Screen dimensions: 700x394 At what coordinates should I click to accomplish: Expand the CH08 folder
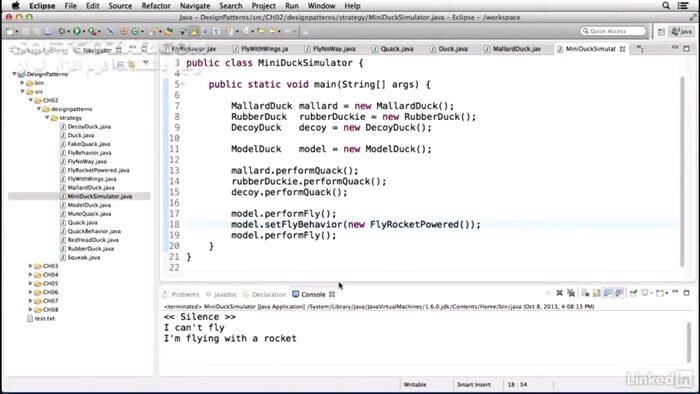click(30, 309)
